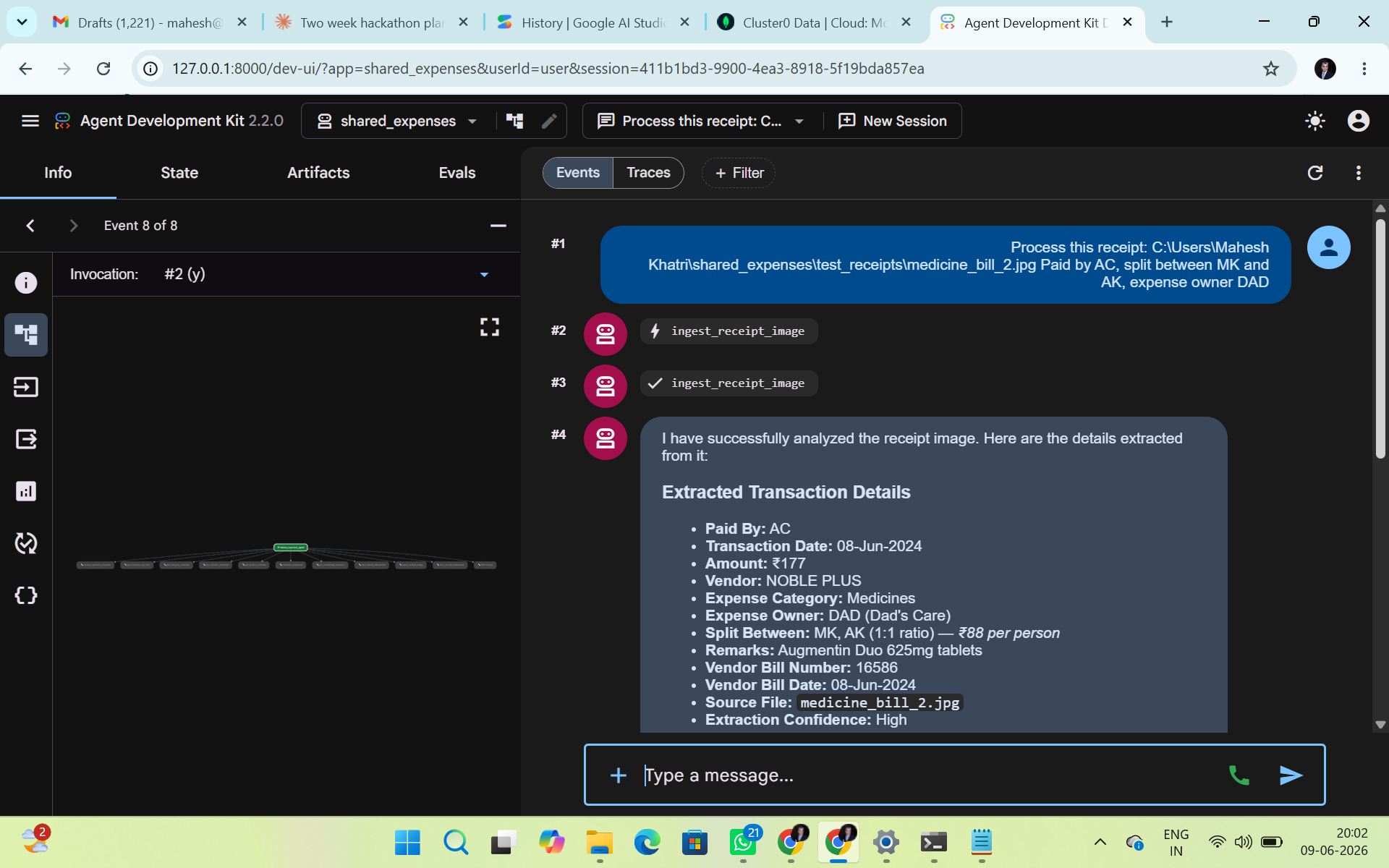
Task: Start voice call with phone icon
Action: click(x=1239, y=775)
